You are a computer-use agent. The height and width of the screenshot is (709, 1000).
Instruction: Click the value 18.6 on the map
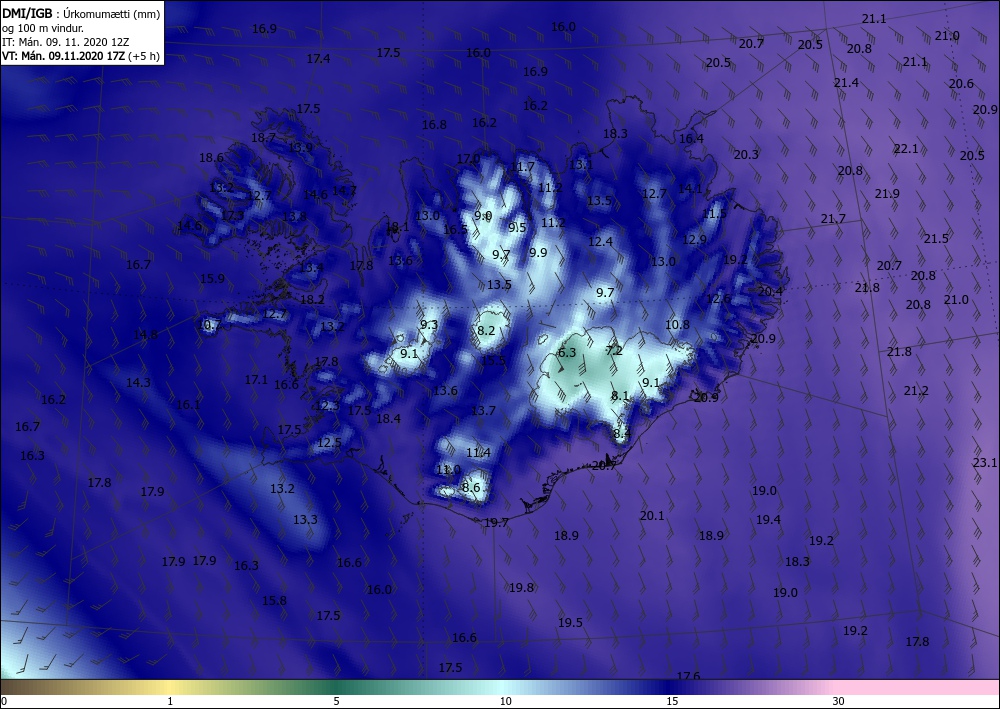[x=211, y=158]
